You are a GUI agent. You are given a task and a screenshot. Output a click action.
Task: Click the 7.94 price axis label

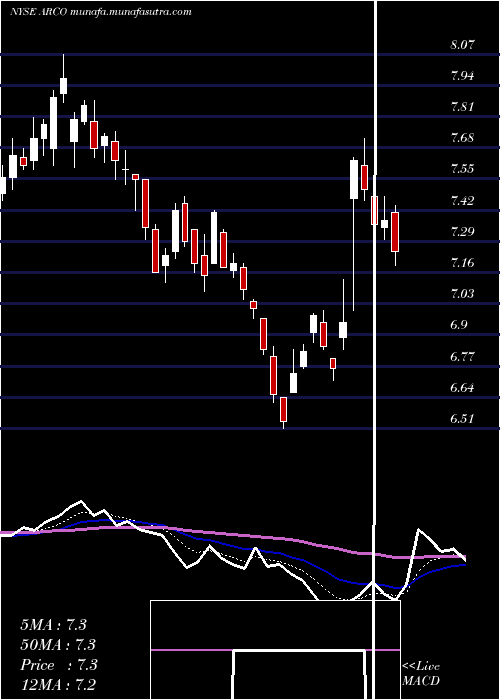(x=462, y=75)
